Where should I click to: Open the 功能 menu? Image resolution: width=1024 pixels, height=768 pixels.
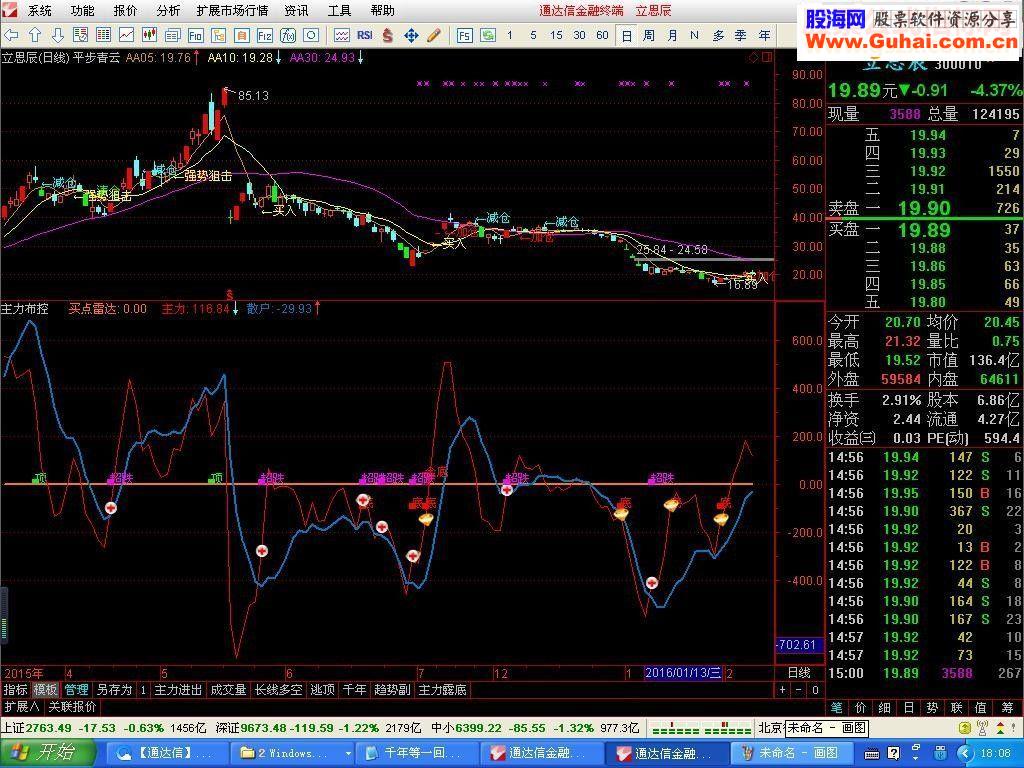point(82,10)
